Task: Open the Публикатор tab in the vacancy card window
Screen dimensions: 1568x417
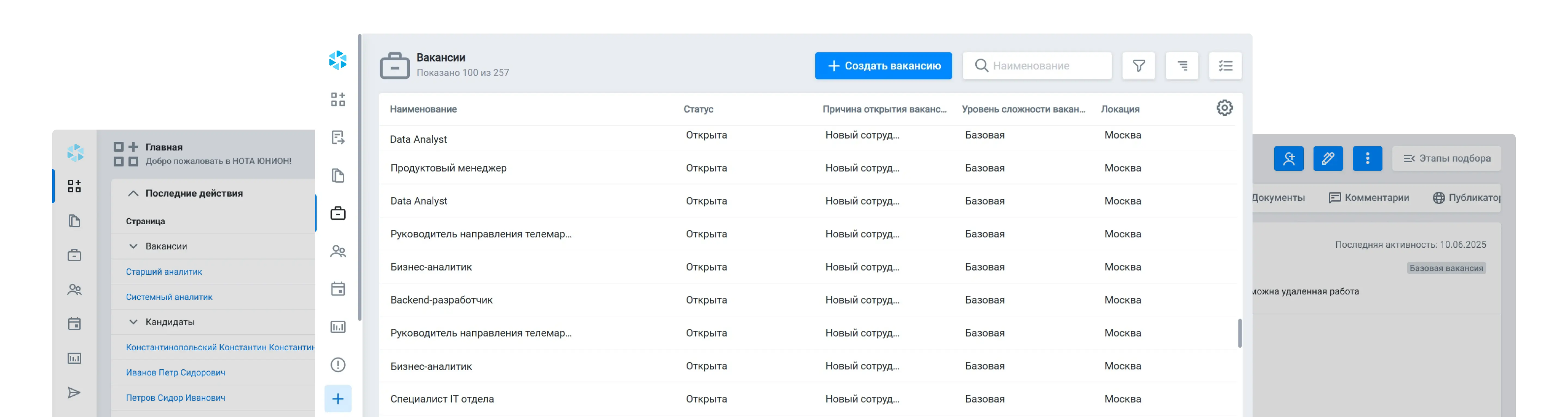Action: [1466, 198]
